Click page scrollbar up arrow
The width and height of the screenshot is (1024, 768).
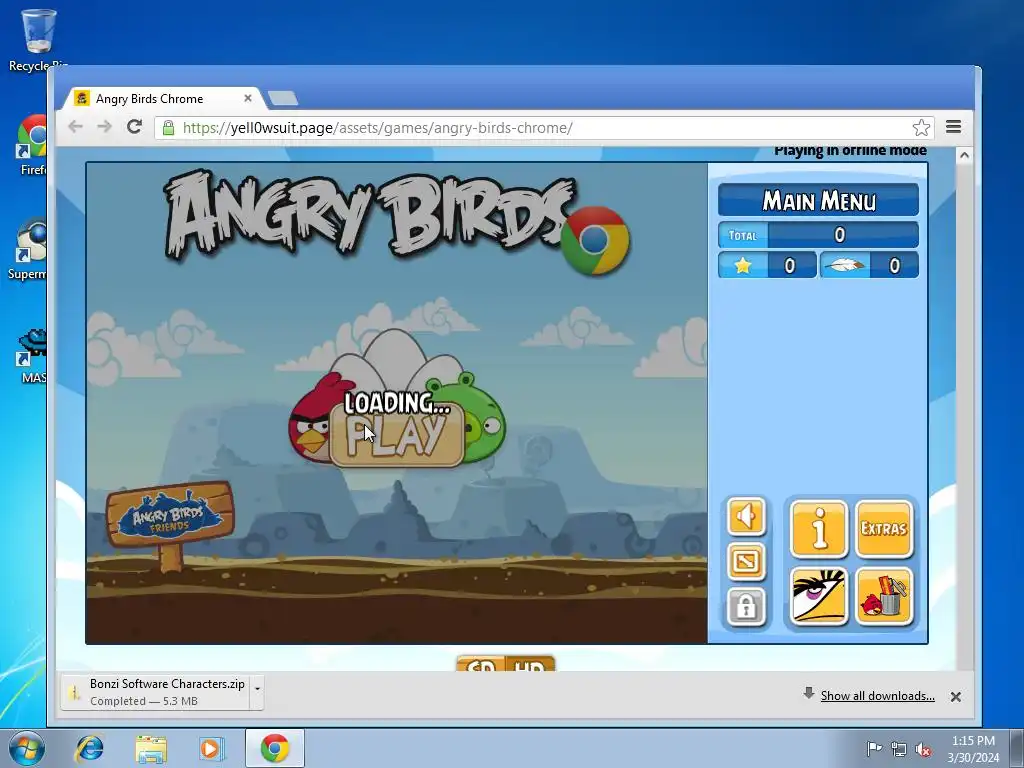pos(964,155)
